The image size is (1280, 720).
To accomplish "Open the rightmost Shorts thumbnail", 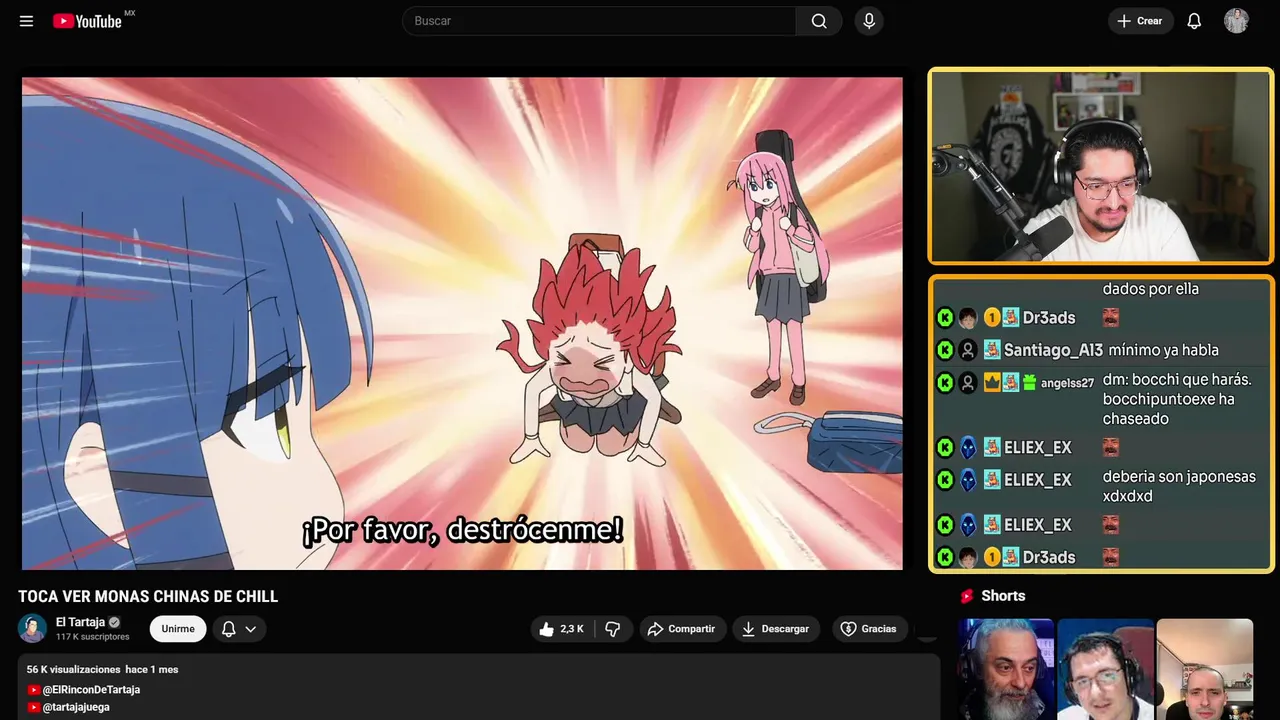I will click(1205, 669).
